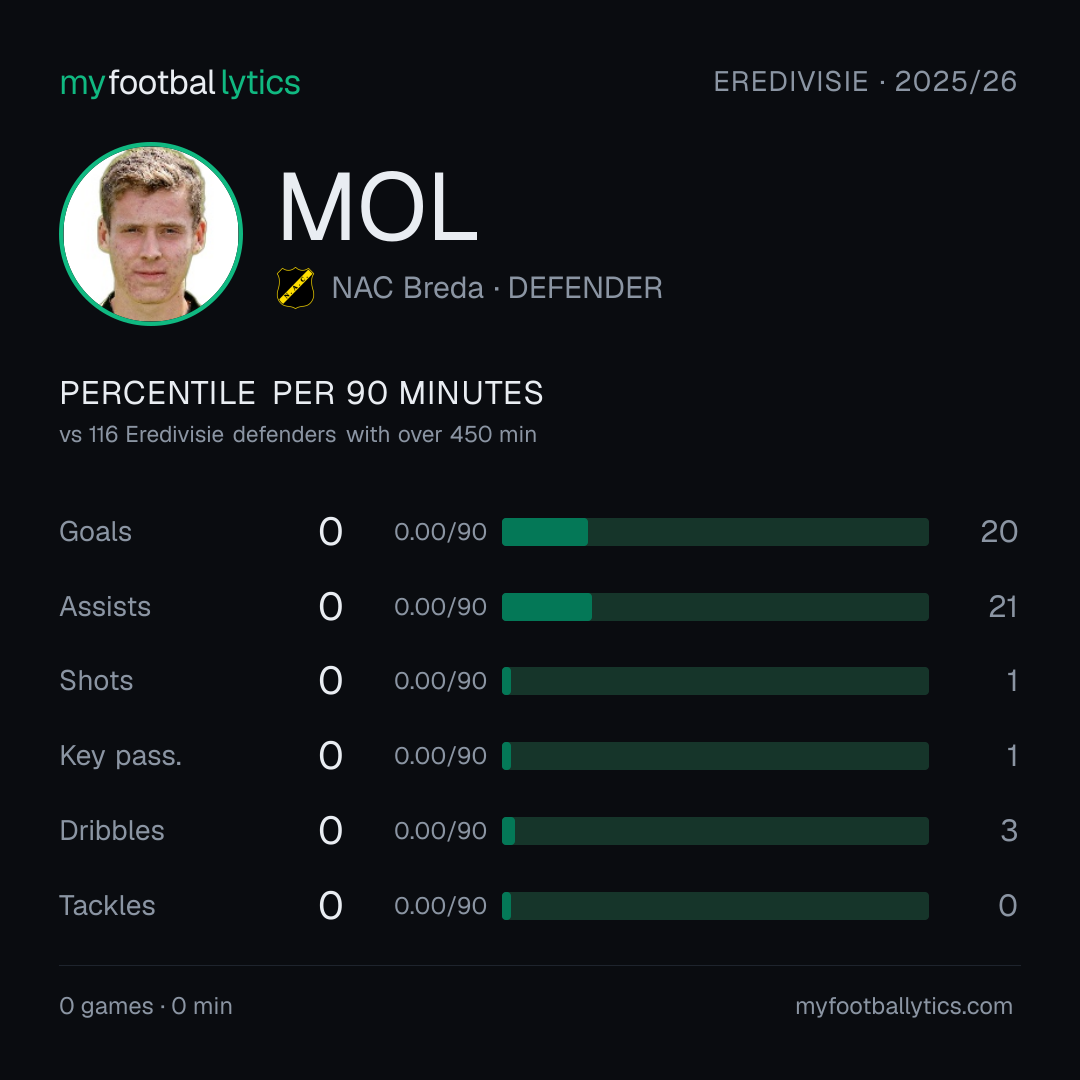
Task: Open the myfootballytics.com footer link
Action: pos(904,1006)
